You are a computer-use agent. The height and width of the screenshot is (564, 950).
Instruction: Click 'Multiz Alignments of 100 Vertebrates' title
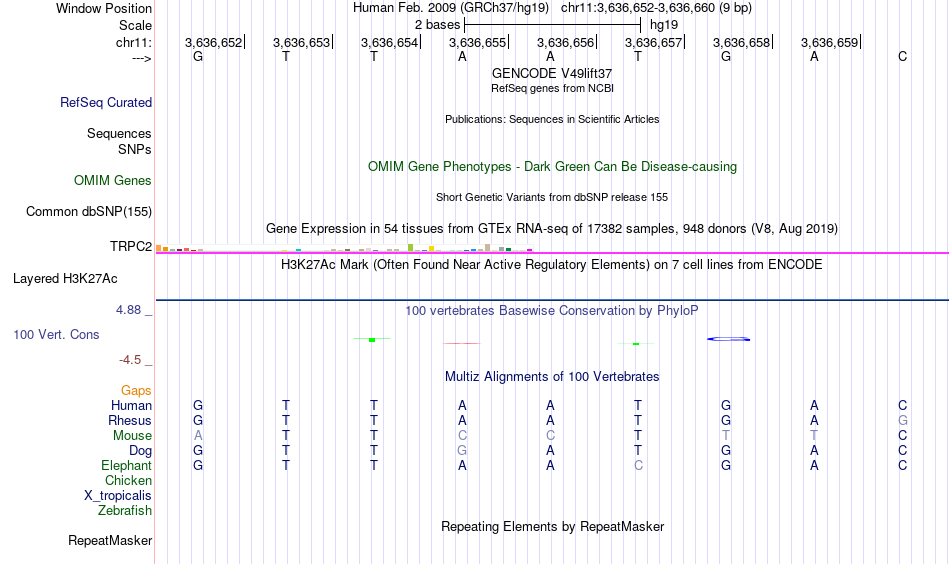tap(552, 377)
